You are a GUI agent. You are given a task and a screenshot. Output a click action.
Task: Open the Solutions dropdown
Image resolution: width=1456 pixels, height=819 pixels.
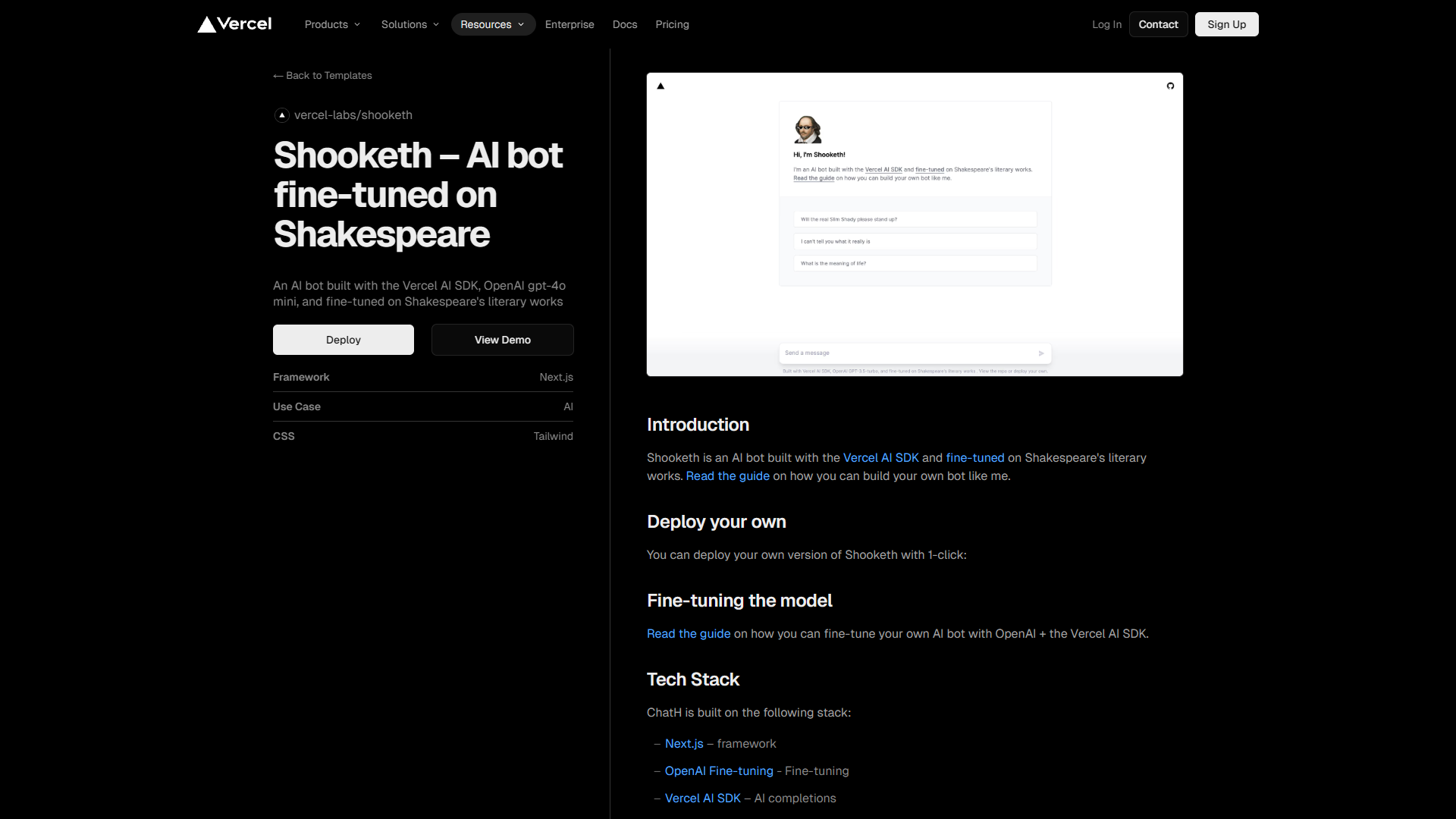coord(410,24)
